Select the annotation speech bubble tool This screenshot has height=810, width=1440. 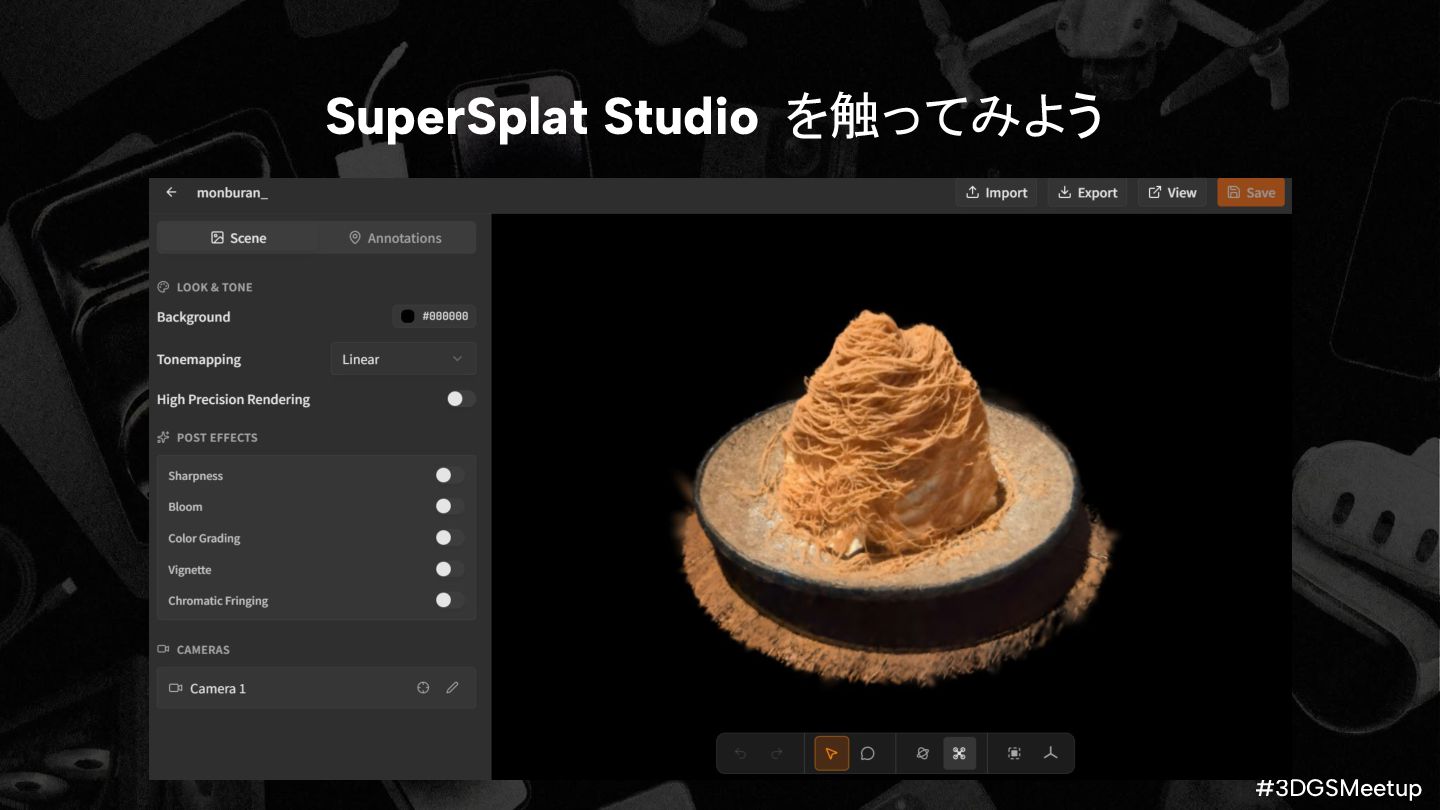tap(868, 754)
